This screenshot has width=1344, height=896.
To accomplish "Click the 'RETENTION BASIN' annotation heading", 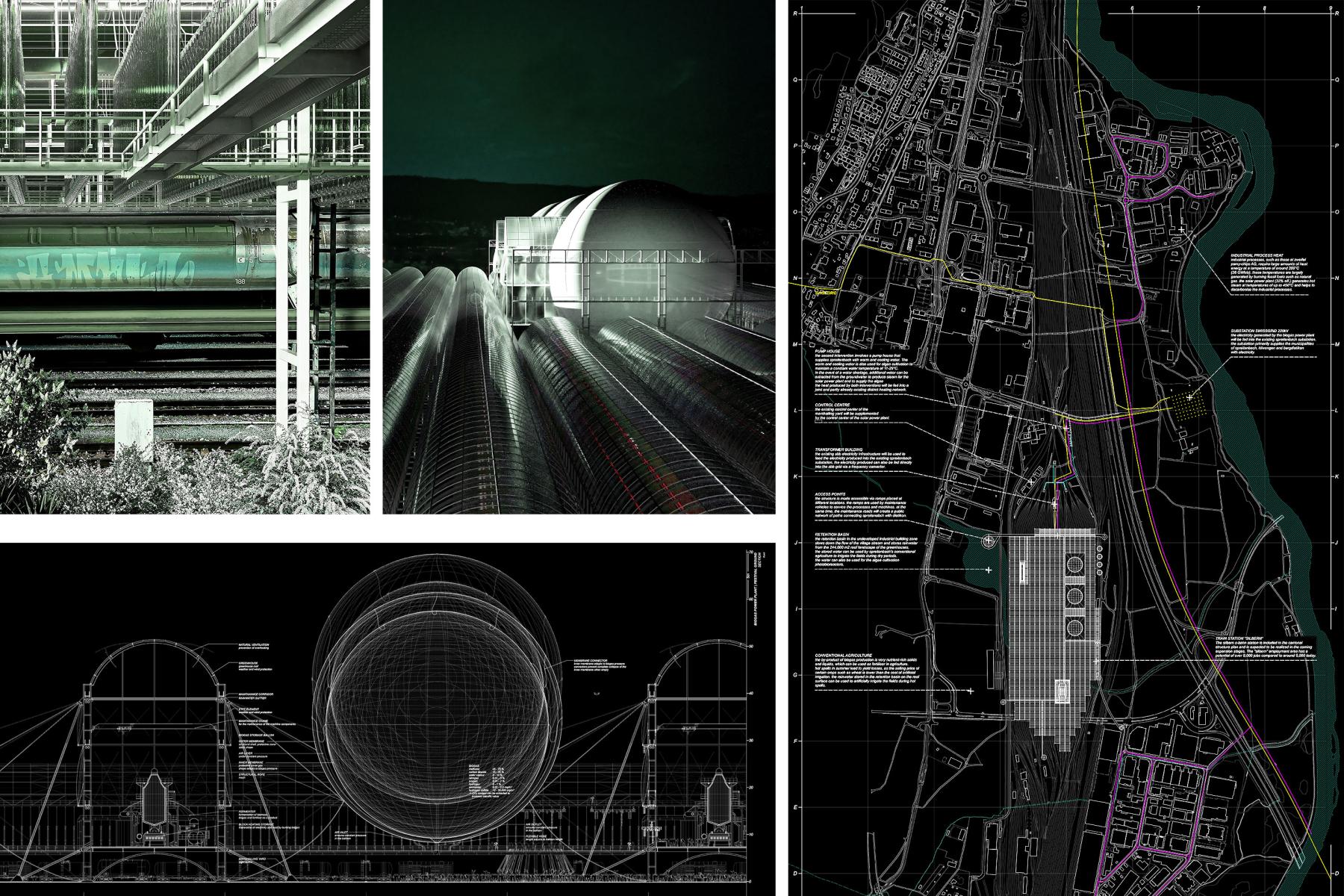I will pos(833,534).
